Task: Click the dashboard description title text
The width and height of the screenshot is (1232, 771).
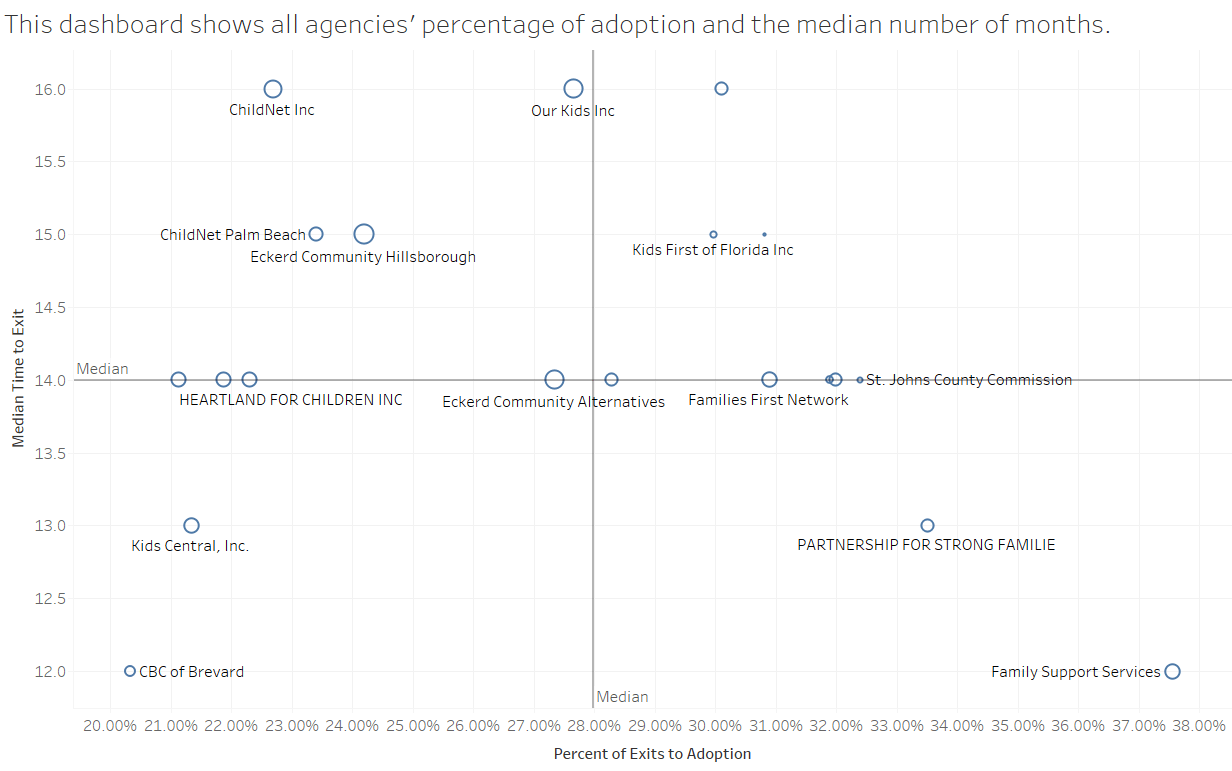Action: point(557,24)
